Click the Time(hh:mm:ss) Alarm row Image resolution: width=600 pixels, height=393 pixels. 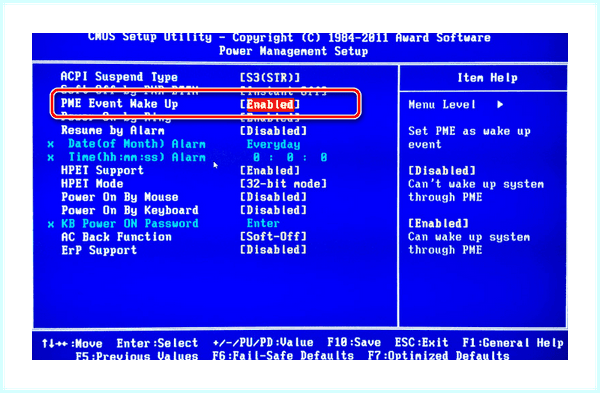click(x=137, y=157)
